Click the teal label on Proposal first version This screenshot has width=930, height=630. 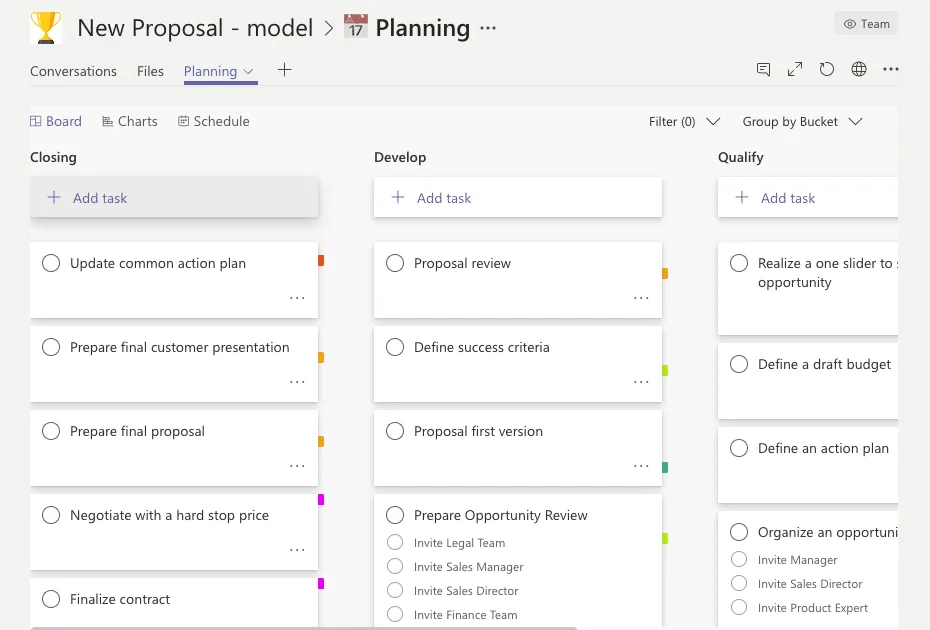click(x=665, y=467)
